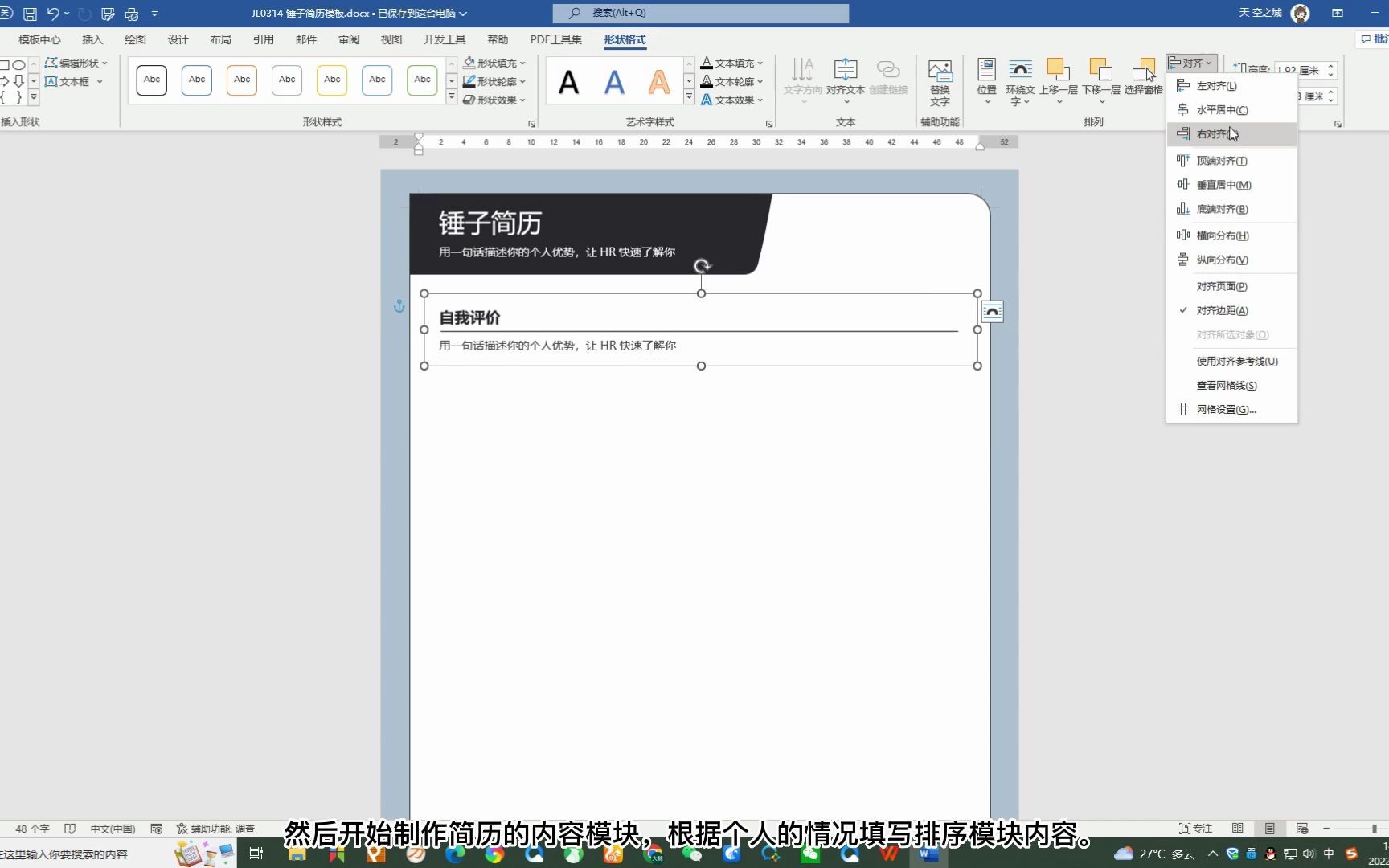1389x868 pixels.
Task: Disable the checked 对齐边距 option
Action: pos(1222,310)
